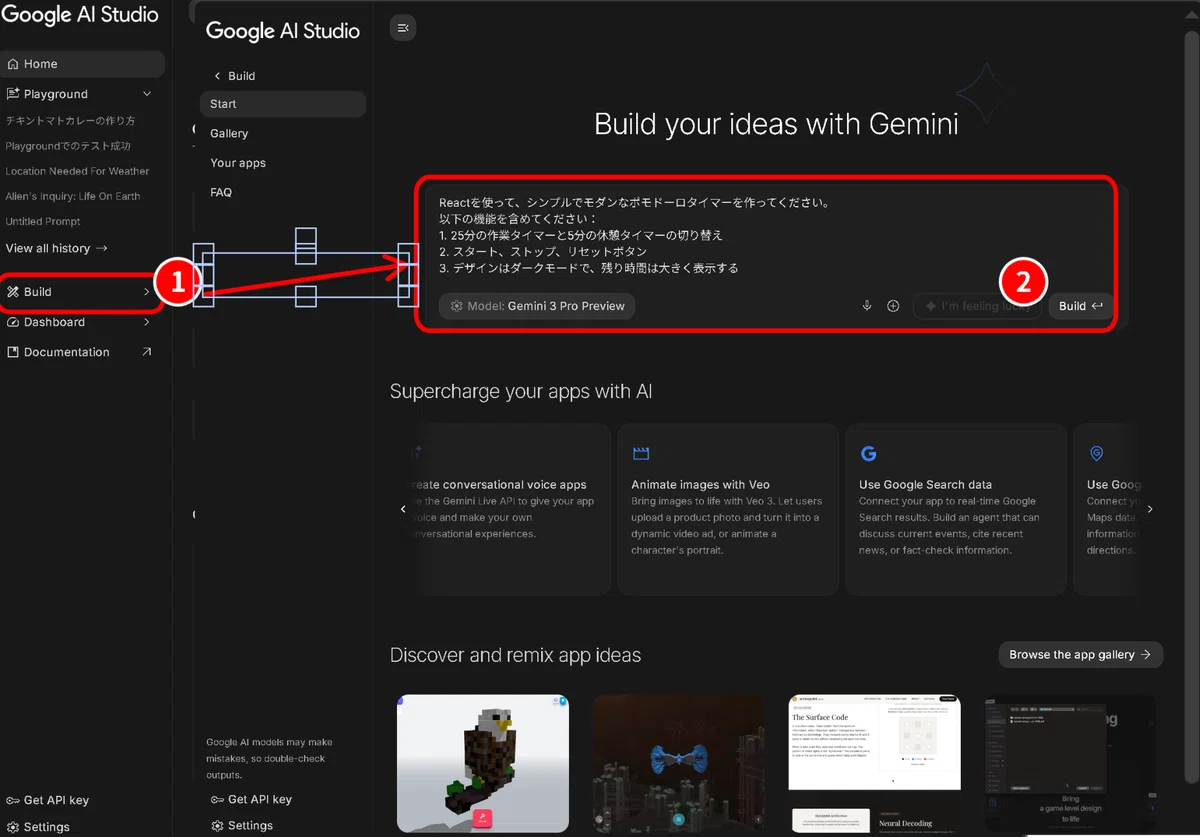Click the Build submit button
Screen dimensions: 1200x837
[1080, 306]
